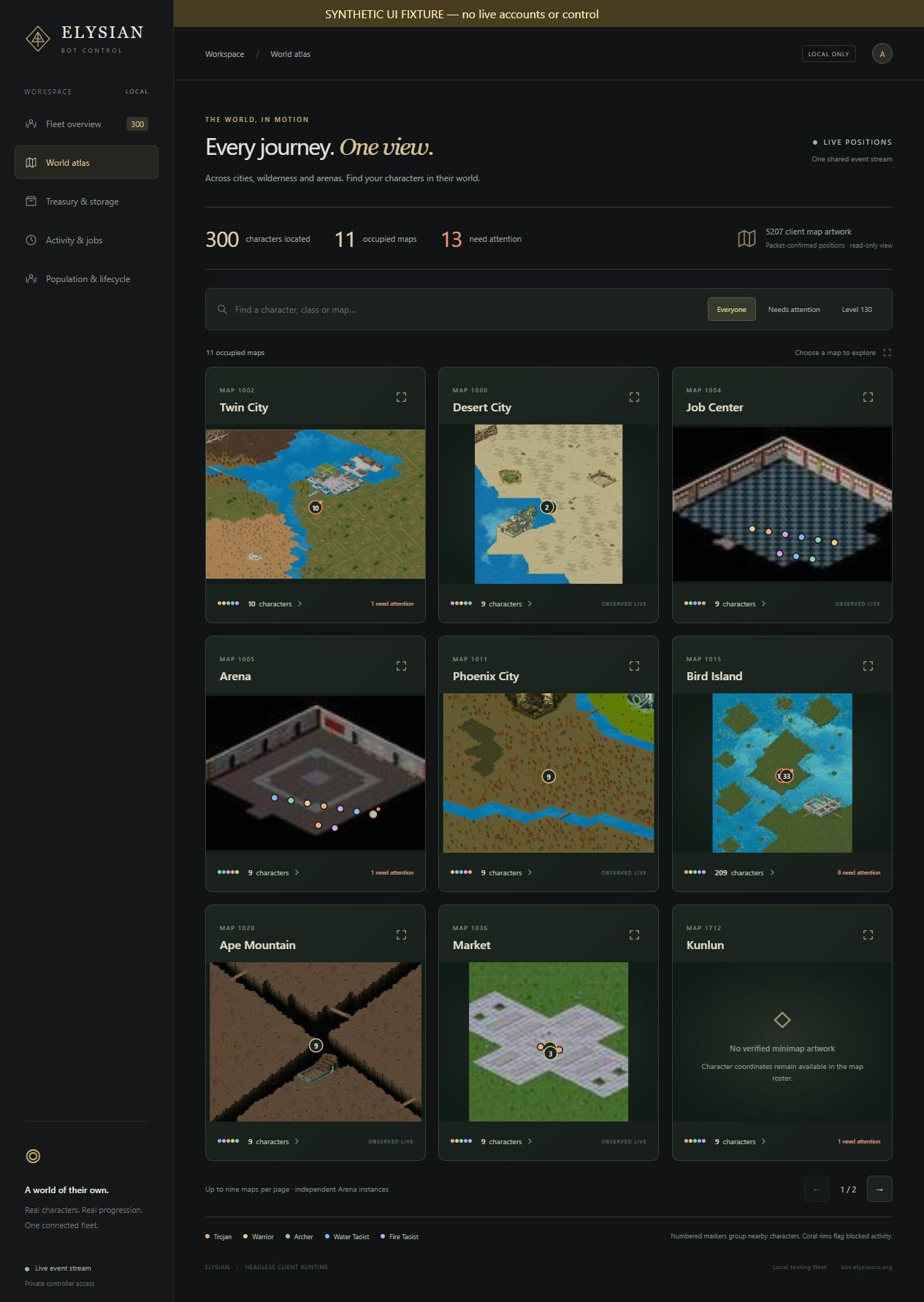Click the Fleet overview people icon
924x1302 pixels.
[31, 124]
